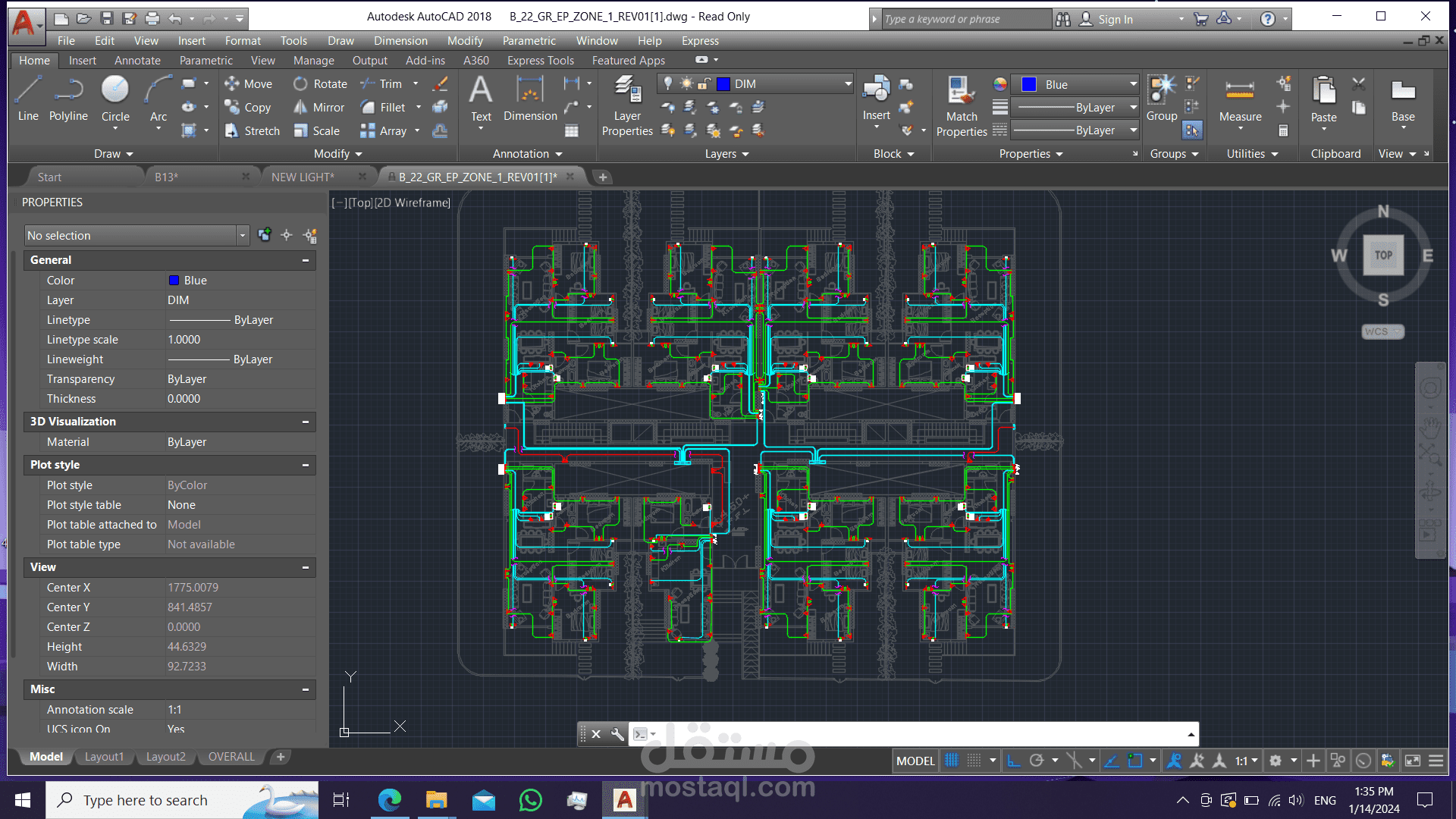Screen dimensions: 1456x819
Task: Toggle object snap in status bar
Action: point(1134,761)
